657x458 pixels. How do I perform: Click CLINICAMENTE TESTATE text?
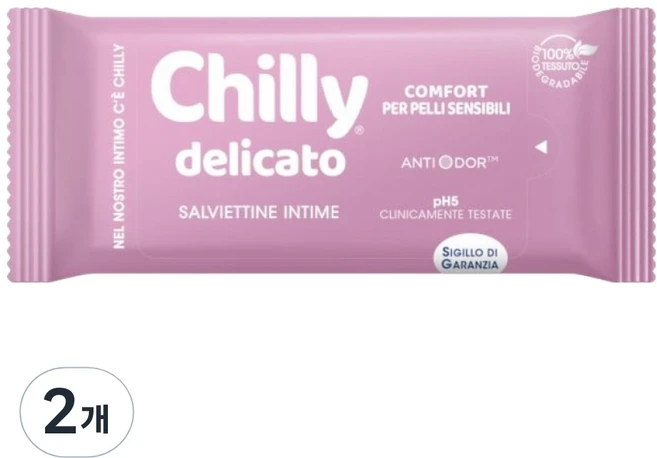click(x=445, y=215)
